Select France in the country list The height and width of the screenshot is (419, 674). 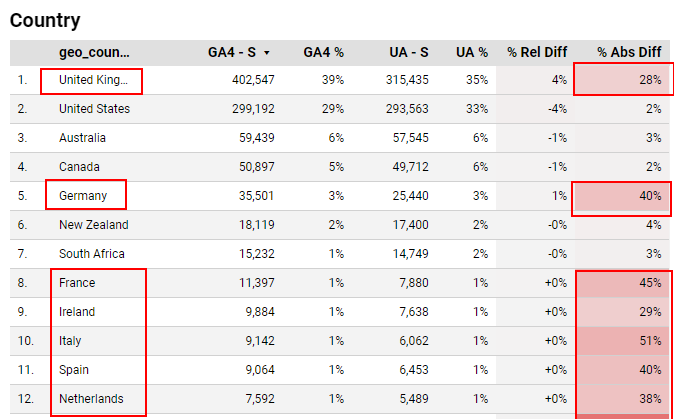pyautogui.click(x=77, y=283)
